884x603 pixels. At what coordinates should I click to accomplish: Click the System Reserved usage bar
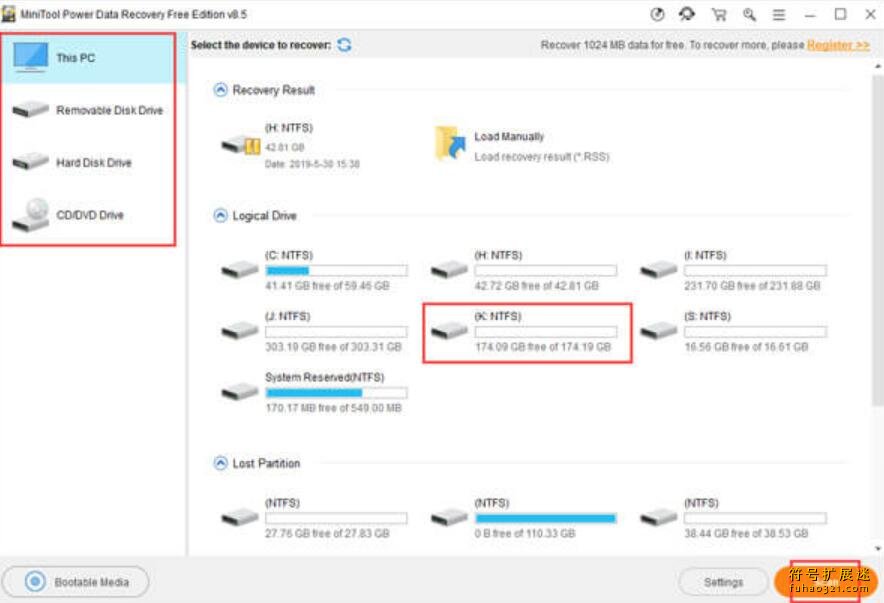[x=337, y=392]
